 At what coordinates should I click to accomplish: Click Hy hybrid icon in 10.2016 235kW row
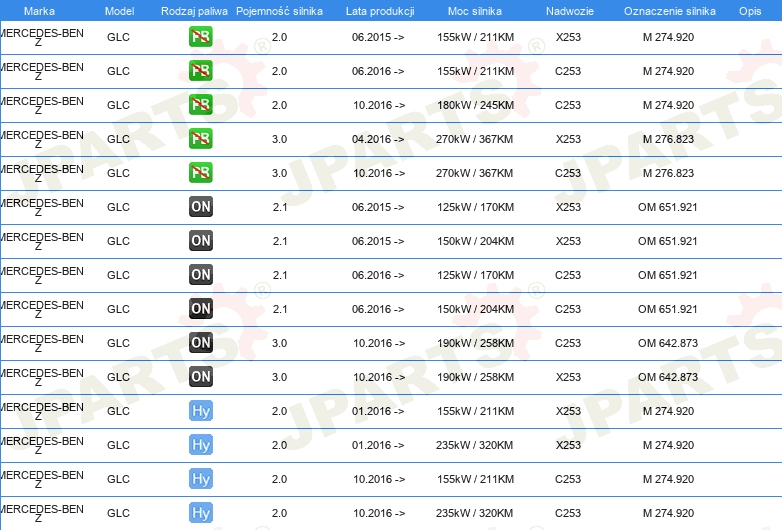click(200, 513)
